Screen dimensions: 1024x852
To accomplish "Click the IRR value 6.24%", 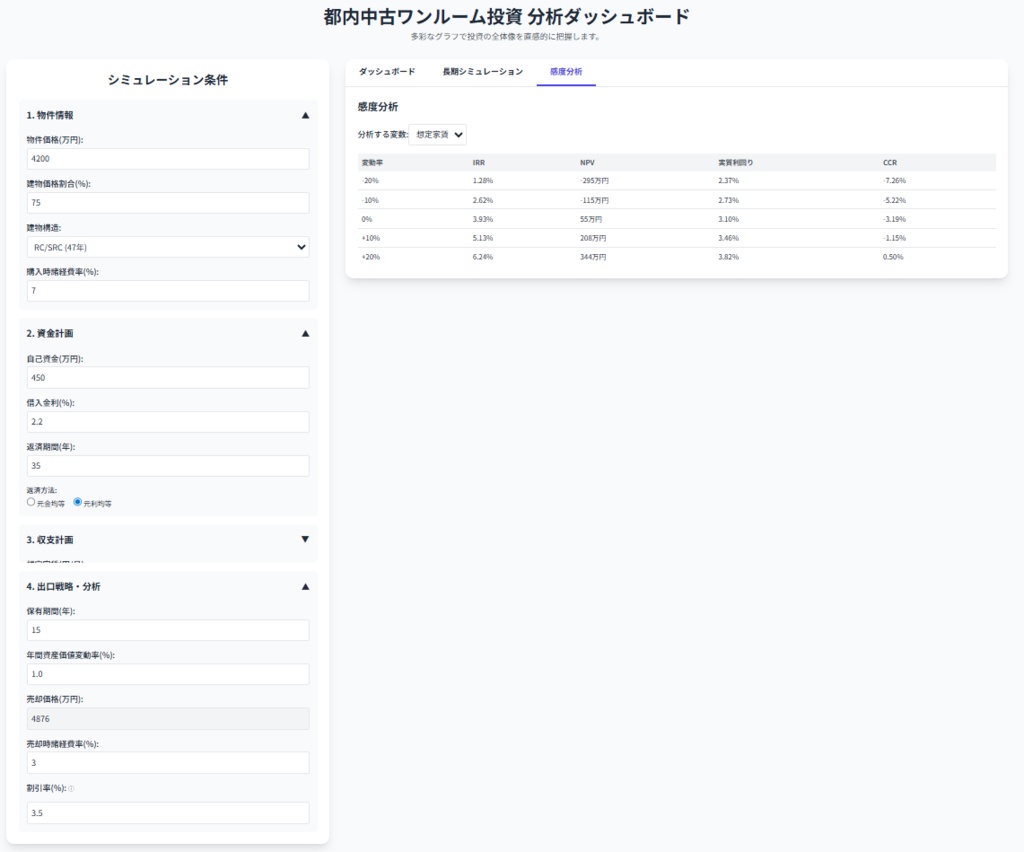I will point(483,257).
